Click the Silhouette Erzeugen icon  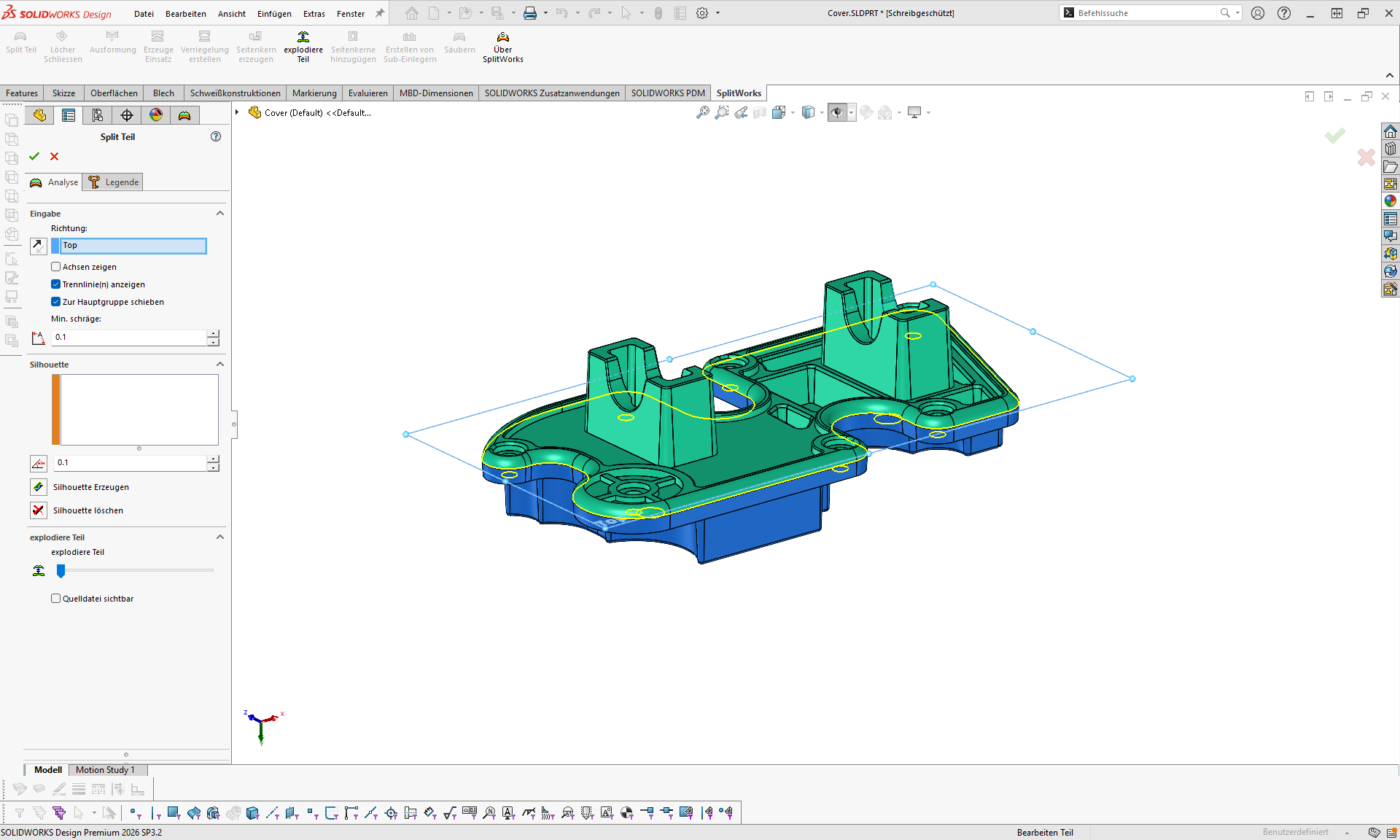[39, 487]
